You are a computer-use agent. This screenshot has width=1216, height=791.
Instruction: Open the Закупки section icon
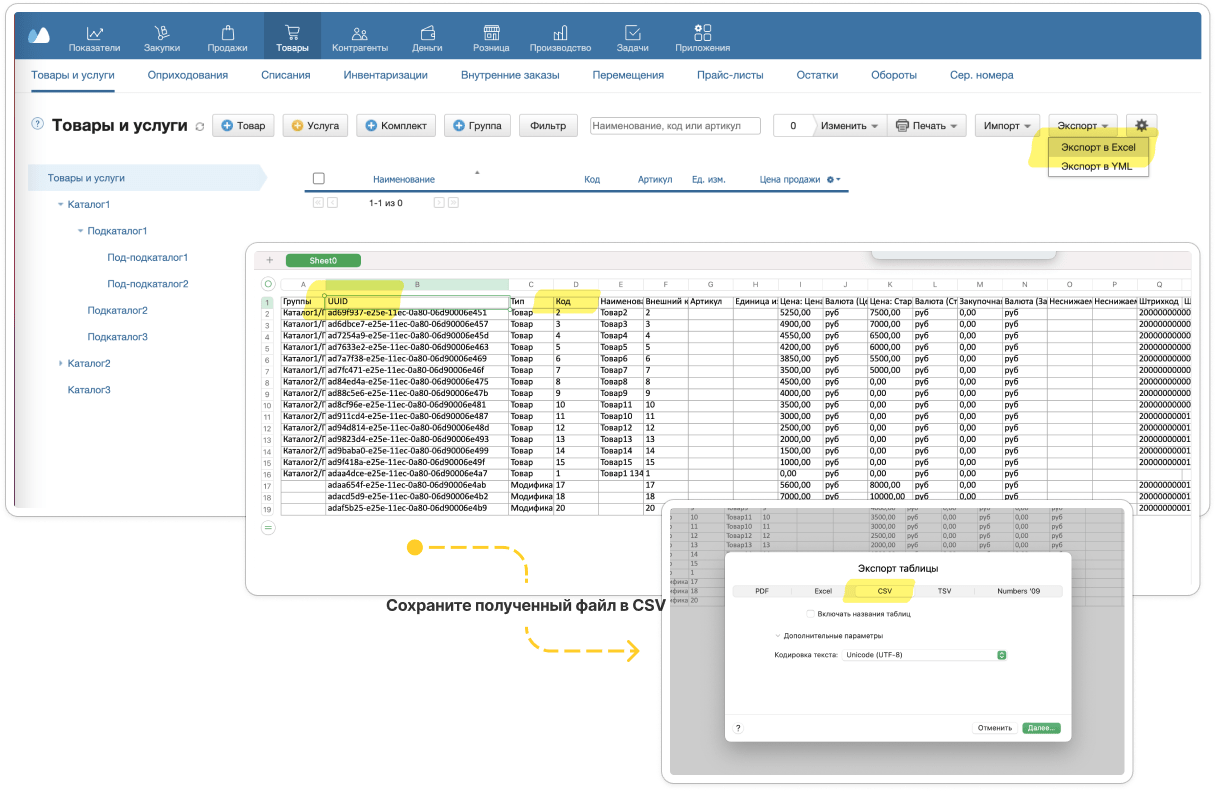pyautogui.click(x=162, y=38)
